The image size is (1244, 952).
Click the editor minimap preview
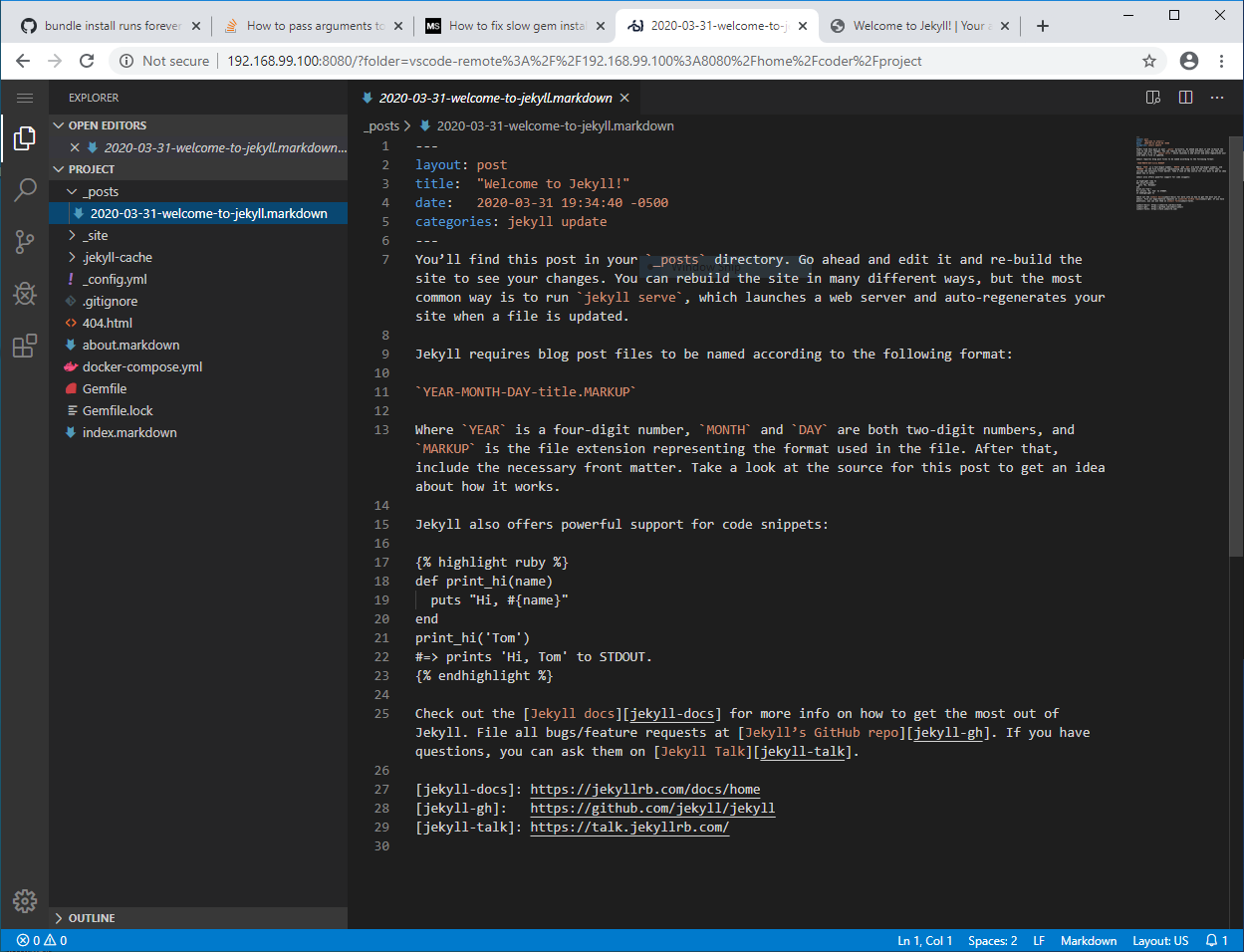click(x=1180, y=173)
